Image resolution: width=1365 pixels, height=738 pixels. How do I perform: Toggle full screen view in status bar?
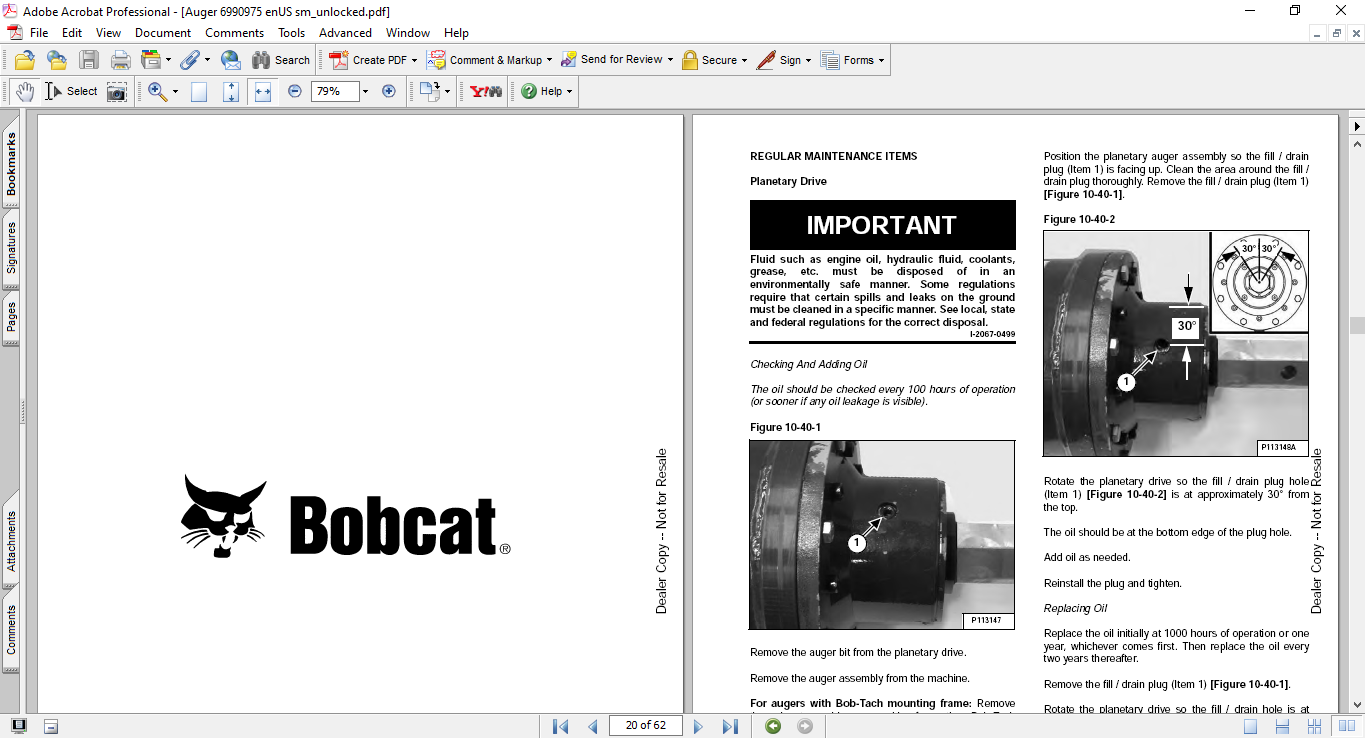click(x=19, y=726)
